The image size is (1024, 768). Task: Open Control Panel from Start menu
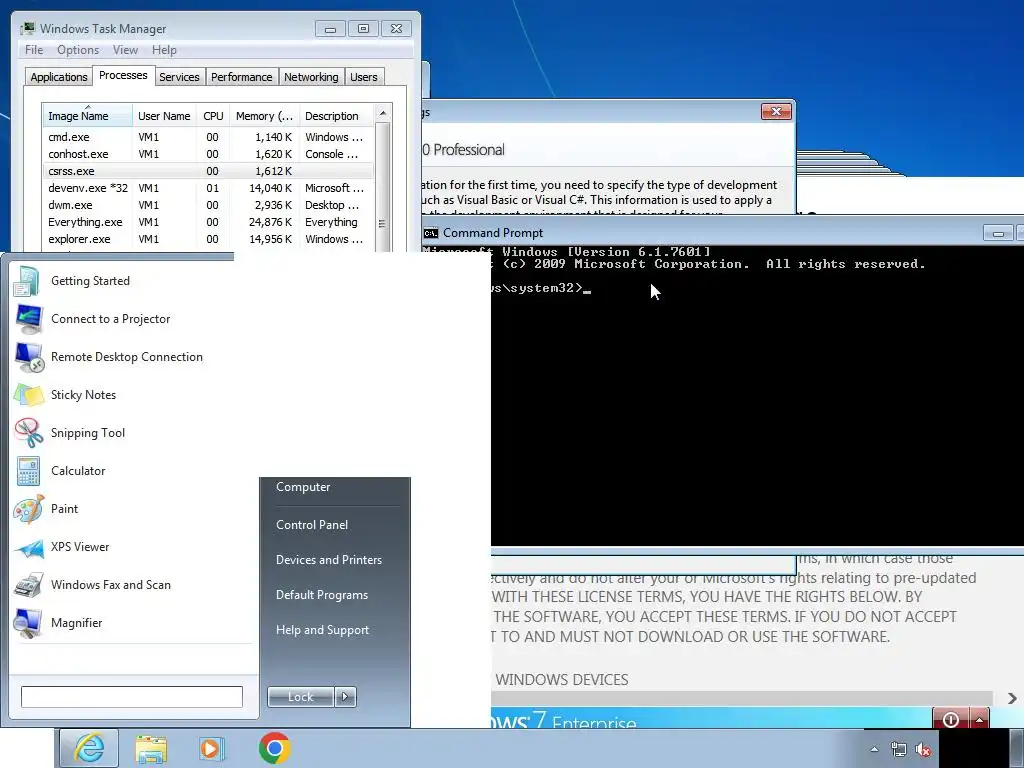[312, 525]
